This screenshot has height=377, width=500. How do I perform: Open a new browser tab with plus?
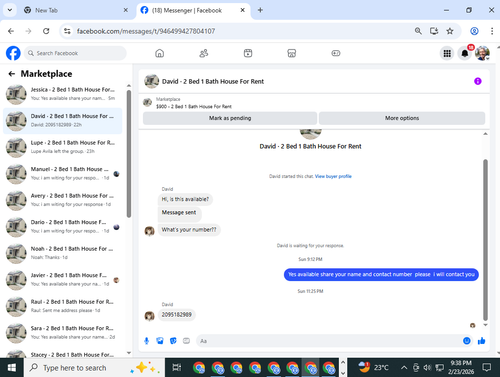click(260, 10)
